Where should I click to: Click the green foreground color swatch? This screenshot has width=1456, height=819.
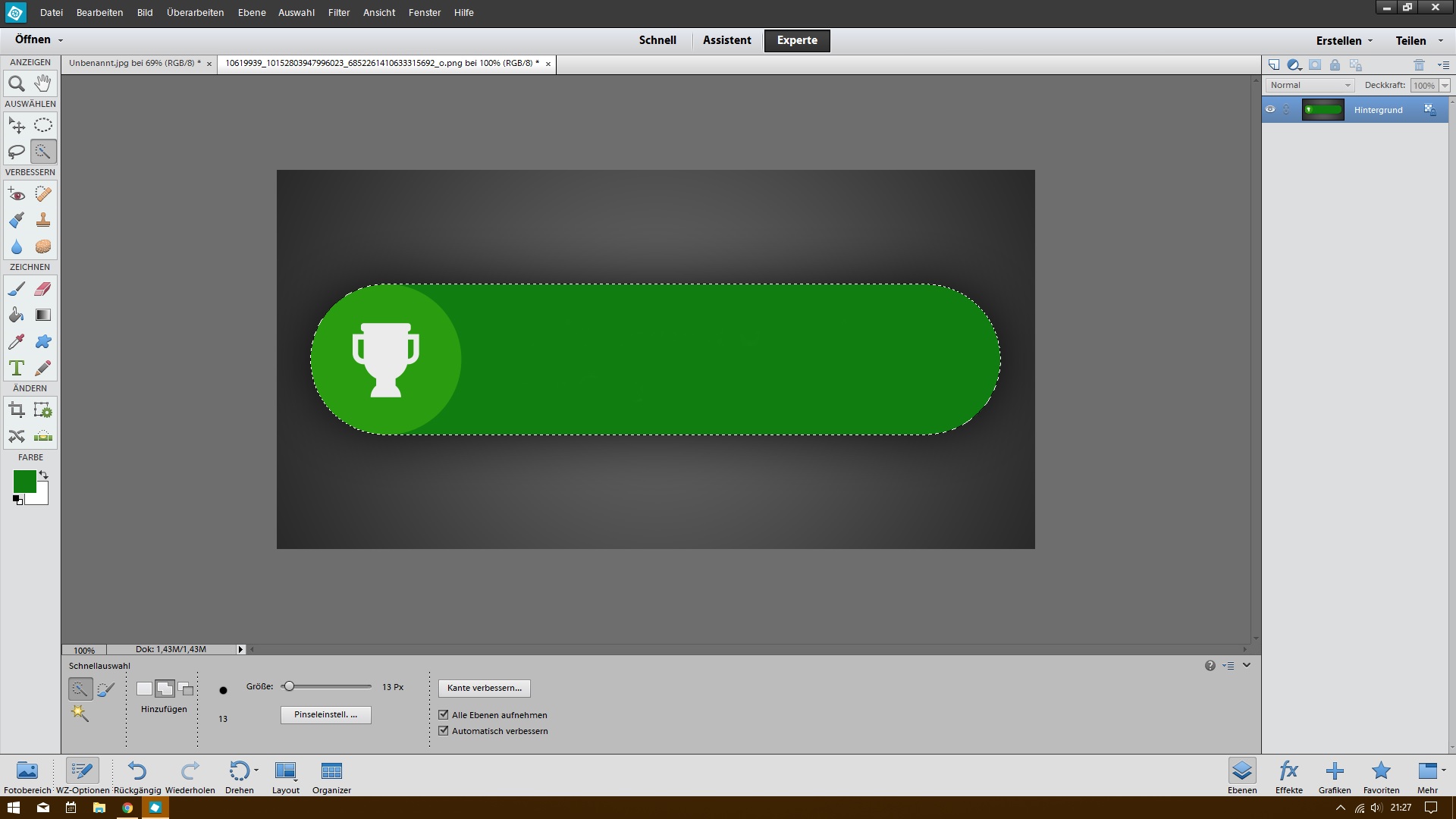(x=24, y=481)
